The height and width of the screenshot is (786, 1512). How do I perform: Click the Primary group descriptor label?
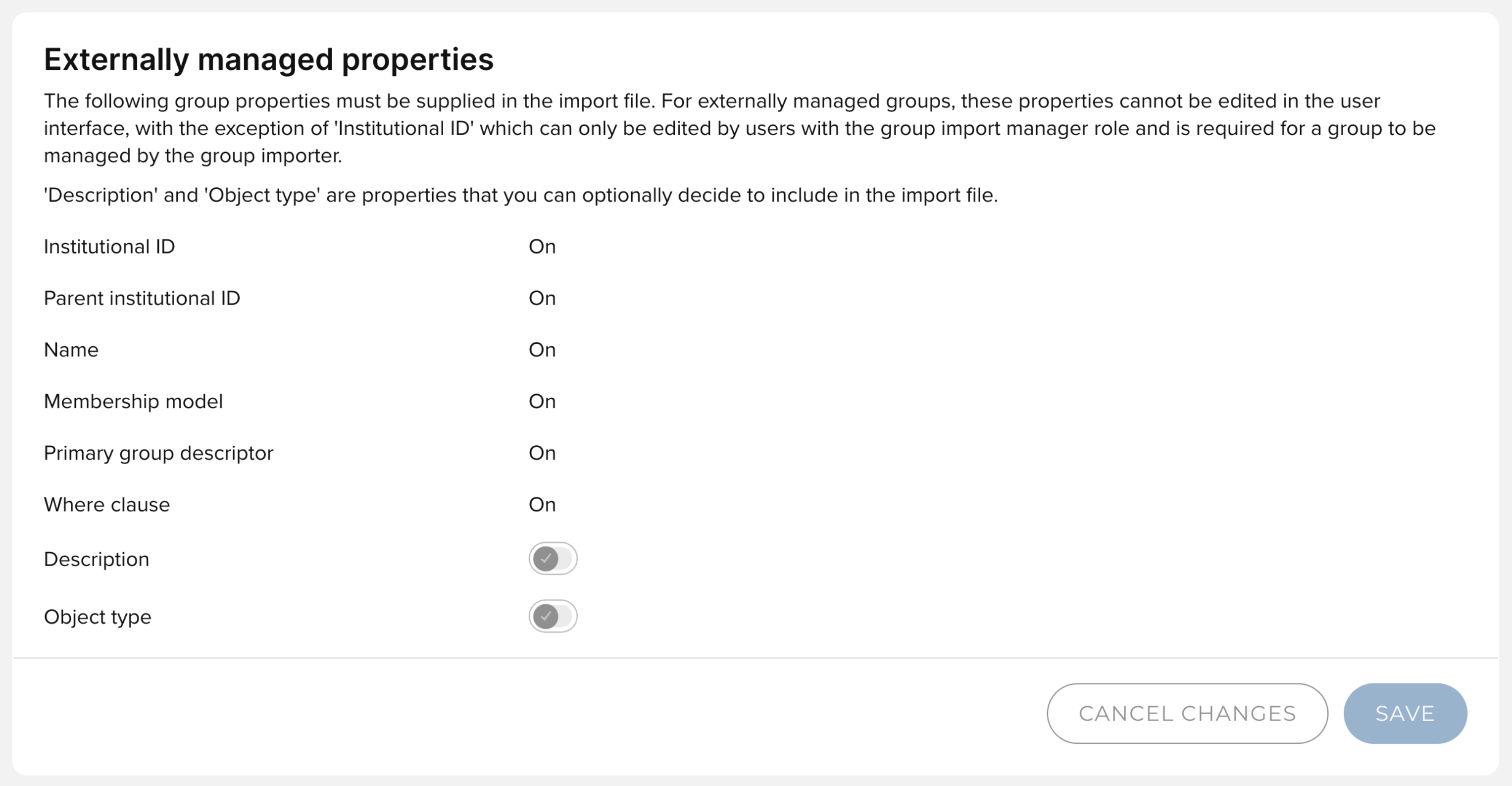[x=158, y=453]
